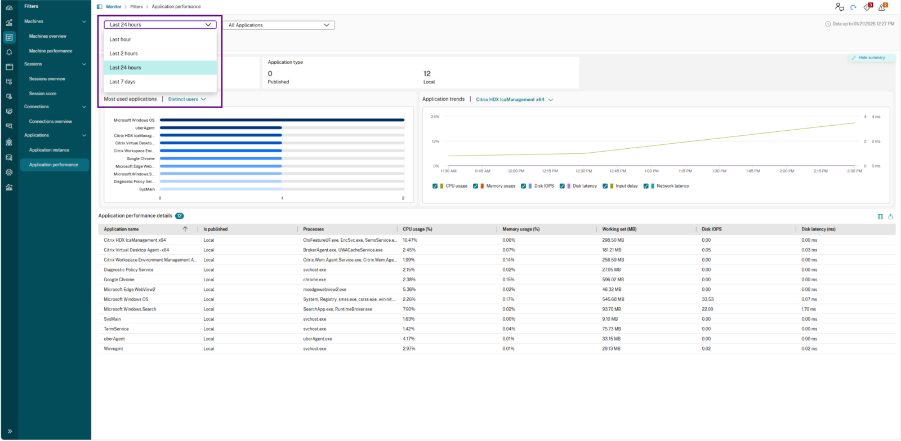Open the tag notifications icon with red badge

(868, 7)
